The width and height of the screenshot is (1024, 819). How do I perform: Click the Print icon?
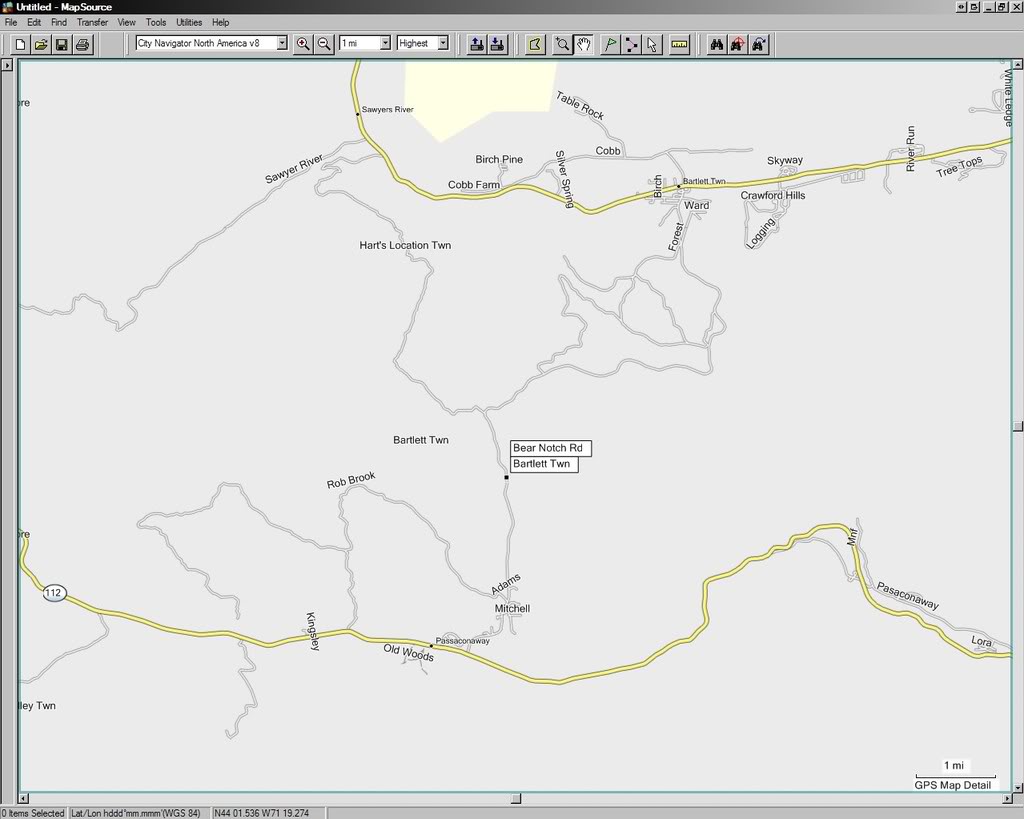click(83, 43)
